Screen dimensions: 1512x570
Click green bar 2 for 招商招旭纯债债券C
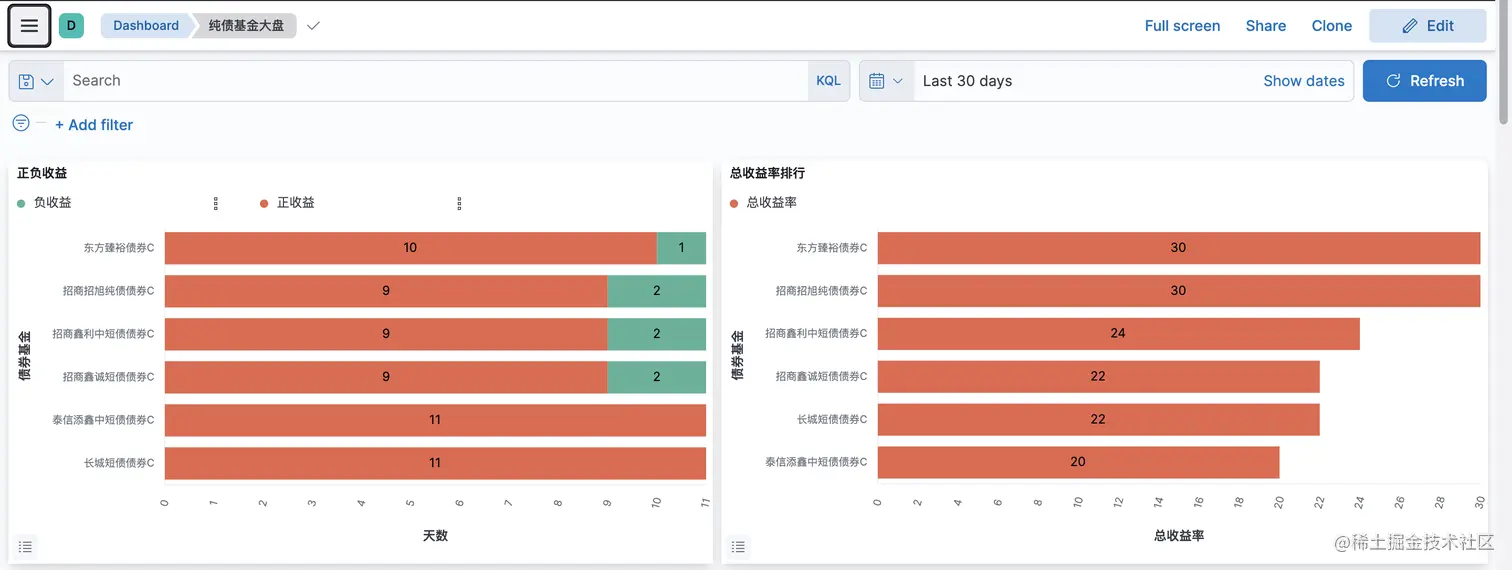657,291
